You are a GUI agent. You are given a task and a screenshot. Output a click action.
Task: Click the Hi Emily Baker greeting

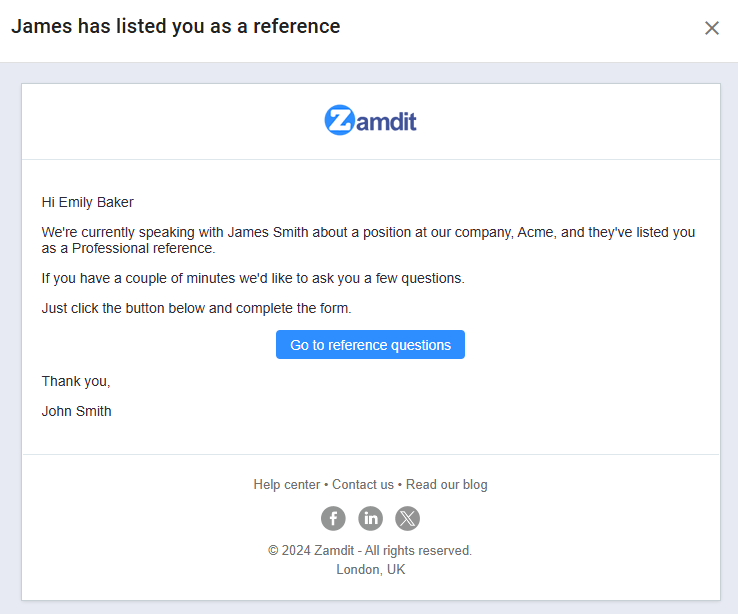[x=88, y=202]
